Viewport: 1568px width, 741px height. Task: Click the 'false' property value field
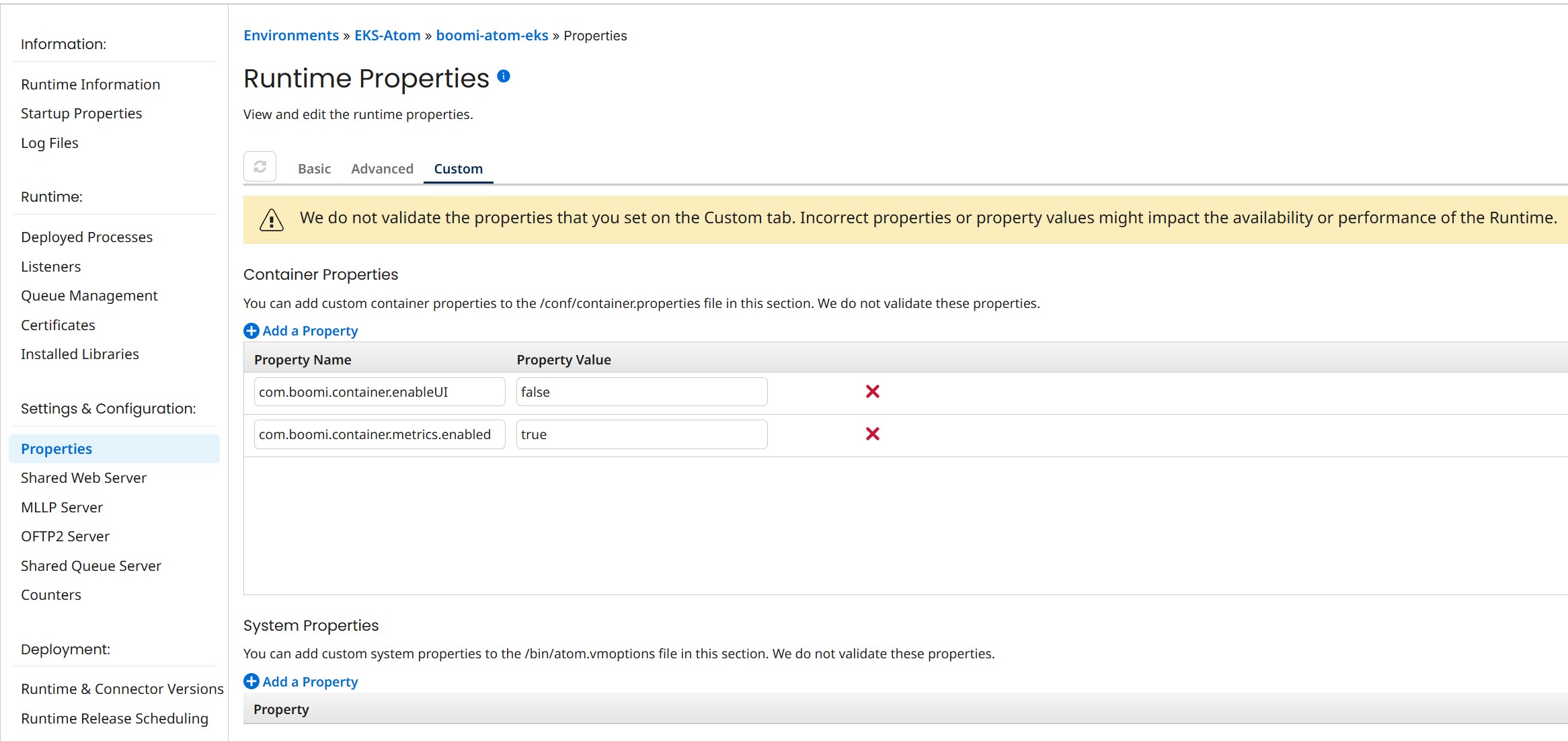(641, 392)
